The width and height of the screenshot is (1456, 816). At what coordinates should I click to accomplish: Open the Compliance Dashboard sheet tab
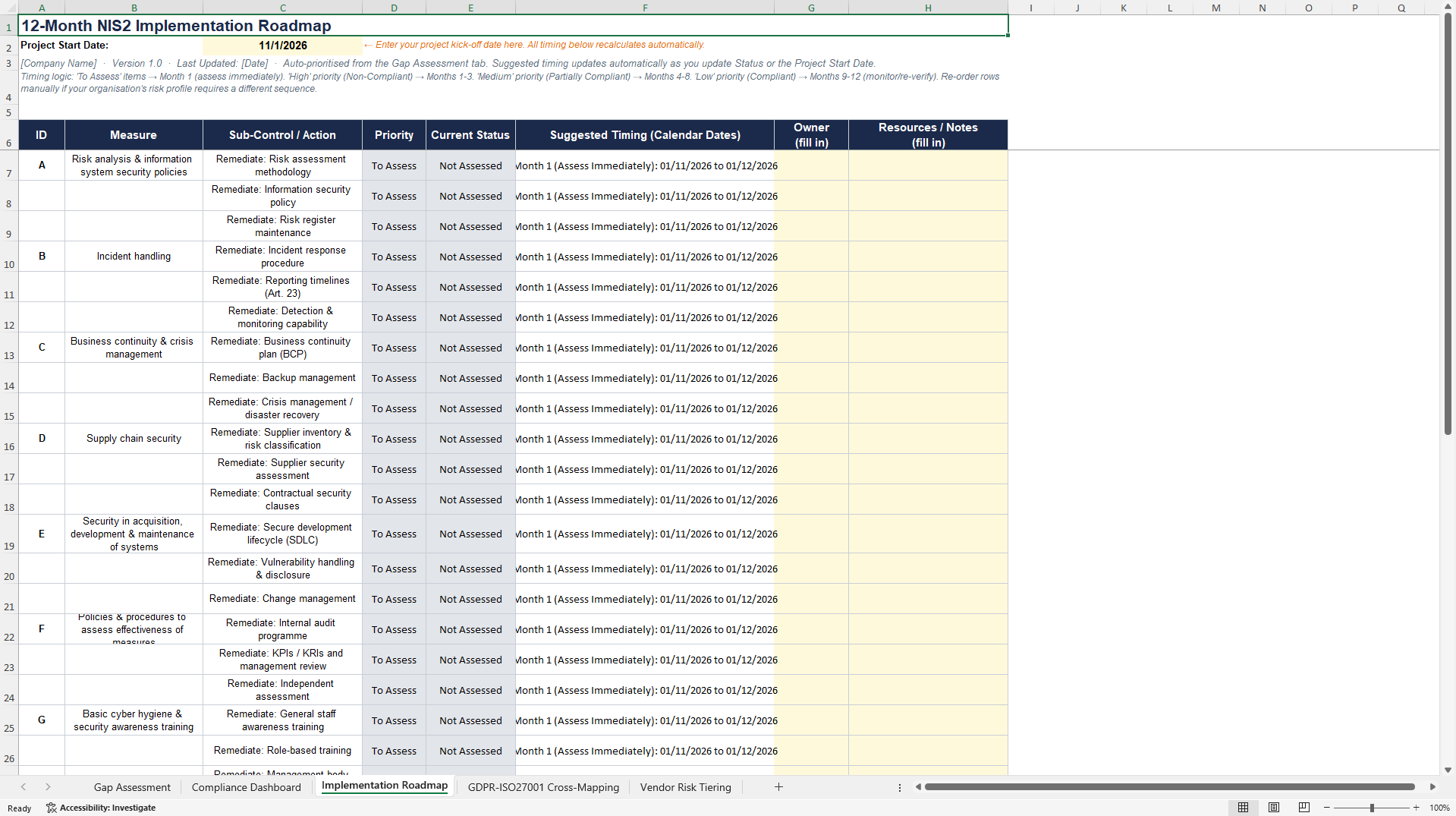(x=247, y=787)
